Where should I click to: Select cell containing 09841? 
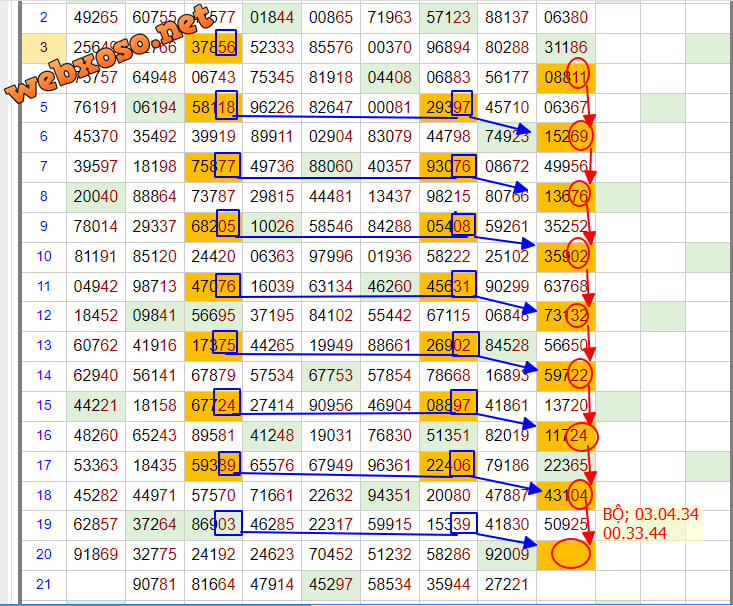tap(155, 316)
